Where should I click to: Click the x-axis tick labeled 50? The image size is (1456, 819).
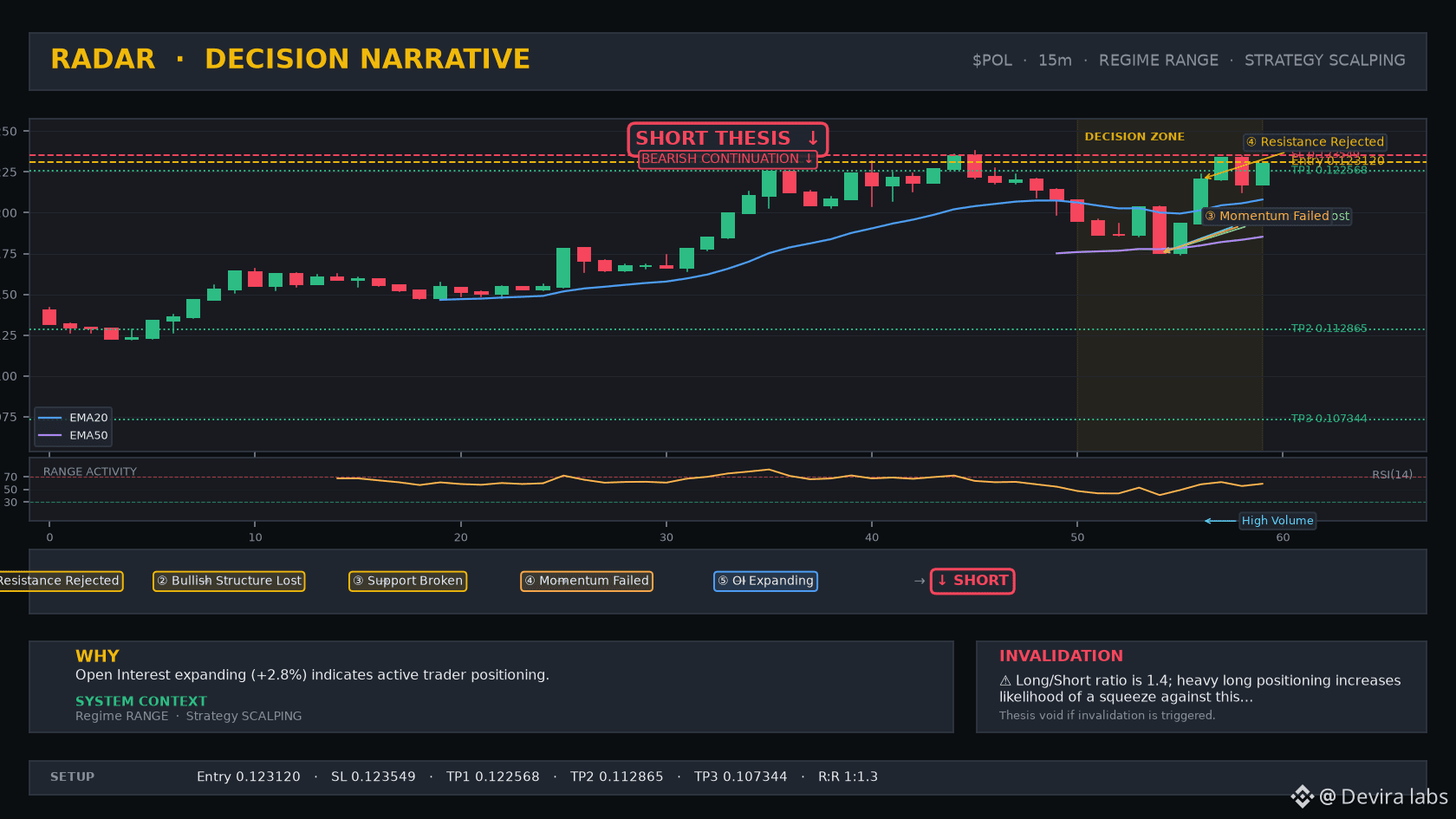tap(1077, 537)
